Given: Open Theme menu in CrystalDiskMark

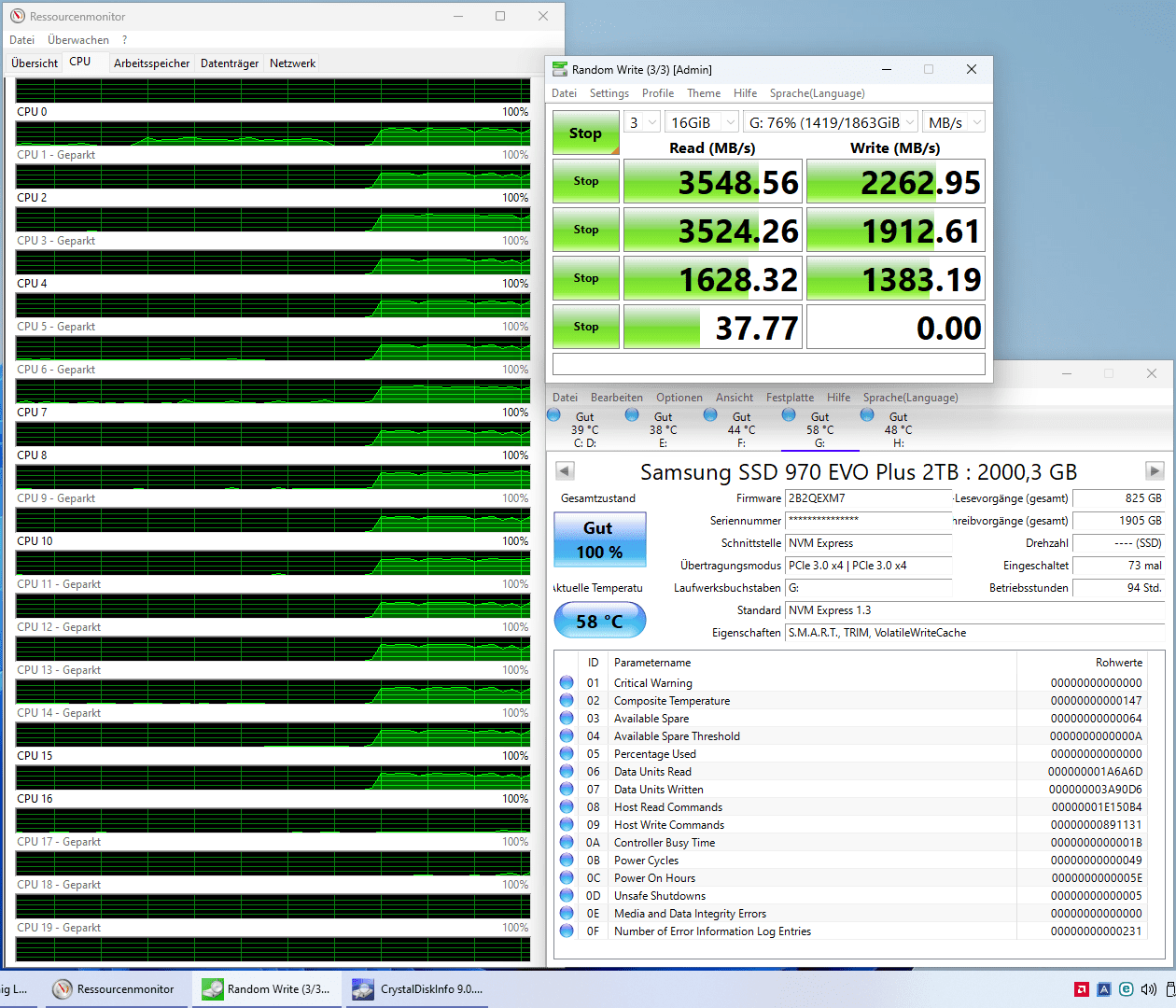Looking at the screenshot, I should click(704, 93).
